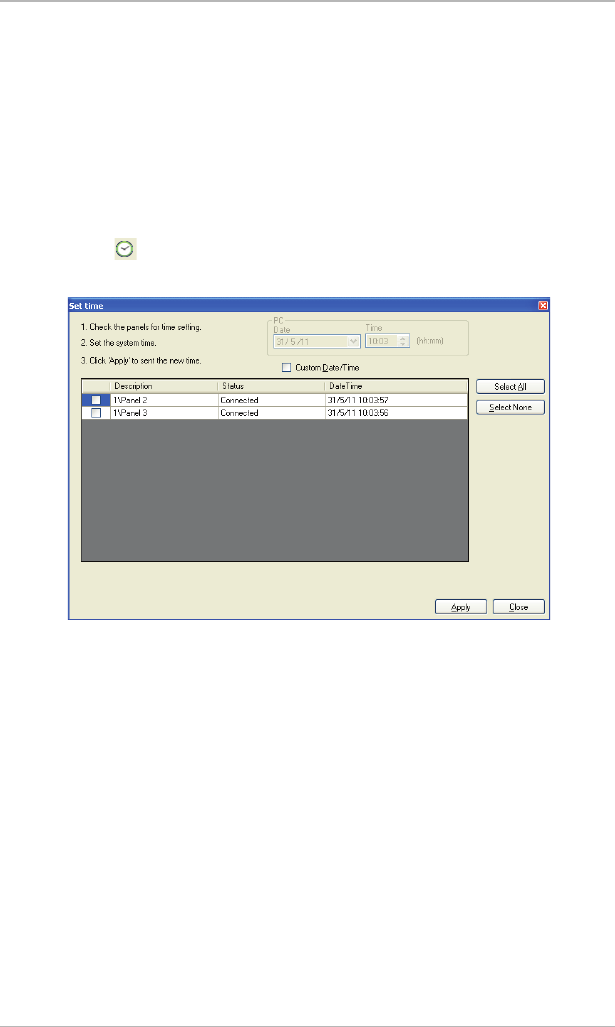Click the Select None button
Screen dimensions: 615x1027
[x=510, y=407]
